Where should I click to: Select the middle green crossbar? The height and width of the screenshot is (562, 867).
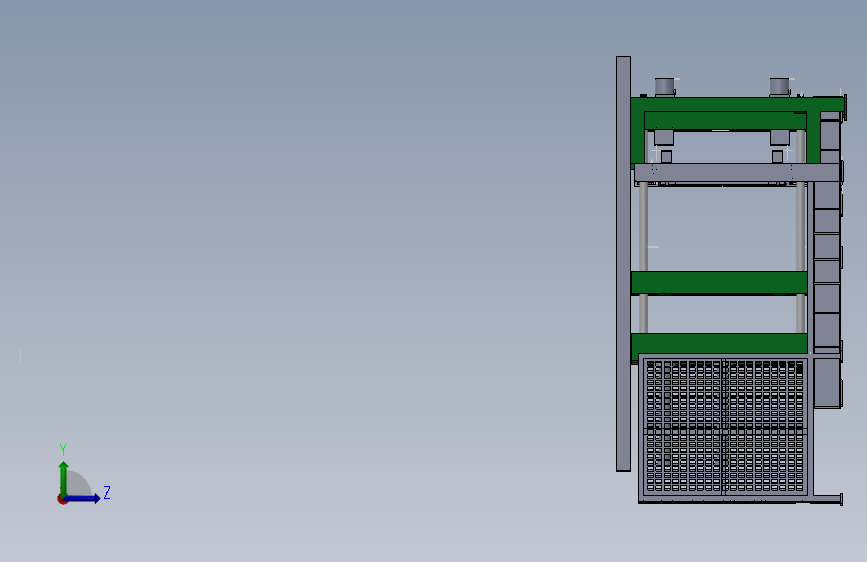click(719, 283)
